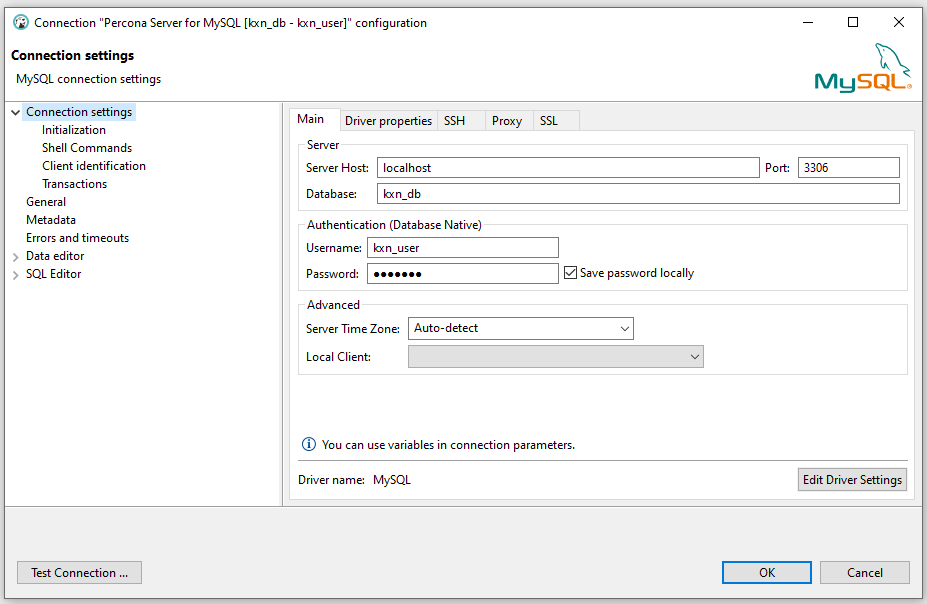Click 'You can use variables in connection parameters.' text

pos(448,444)
